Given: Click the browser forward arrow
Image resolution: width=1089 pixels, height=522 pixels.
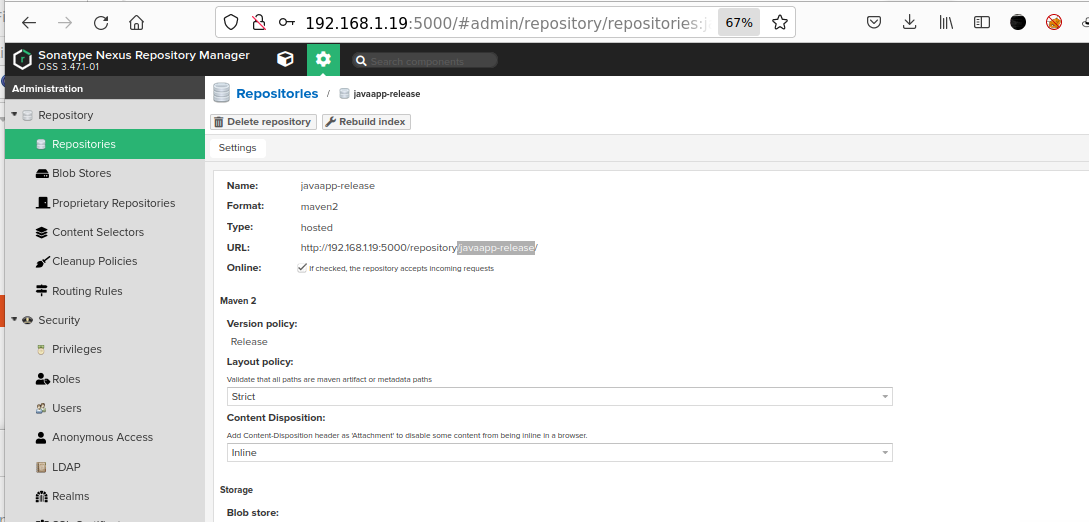Looking at the screenshot, I should coord(65,22).
